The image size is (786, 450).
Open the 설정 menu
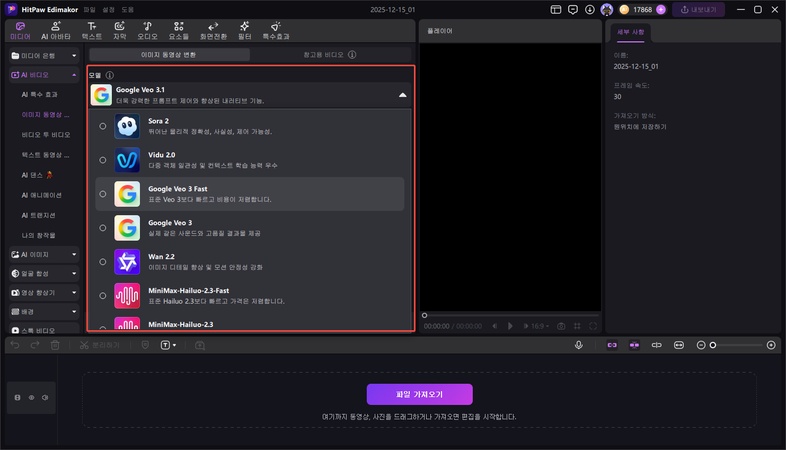(x=108, y=10)
